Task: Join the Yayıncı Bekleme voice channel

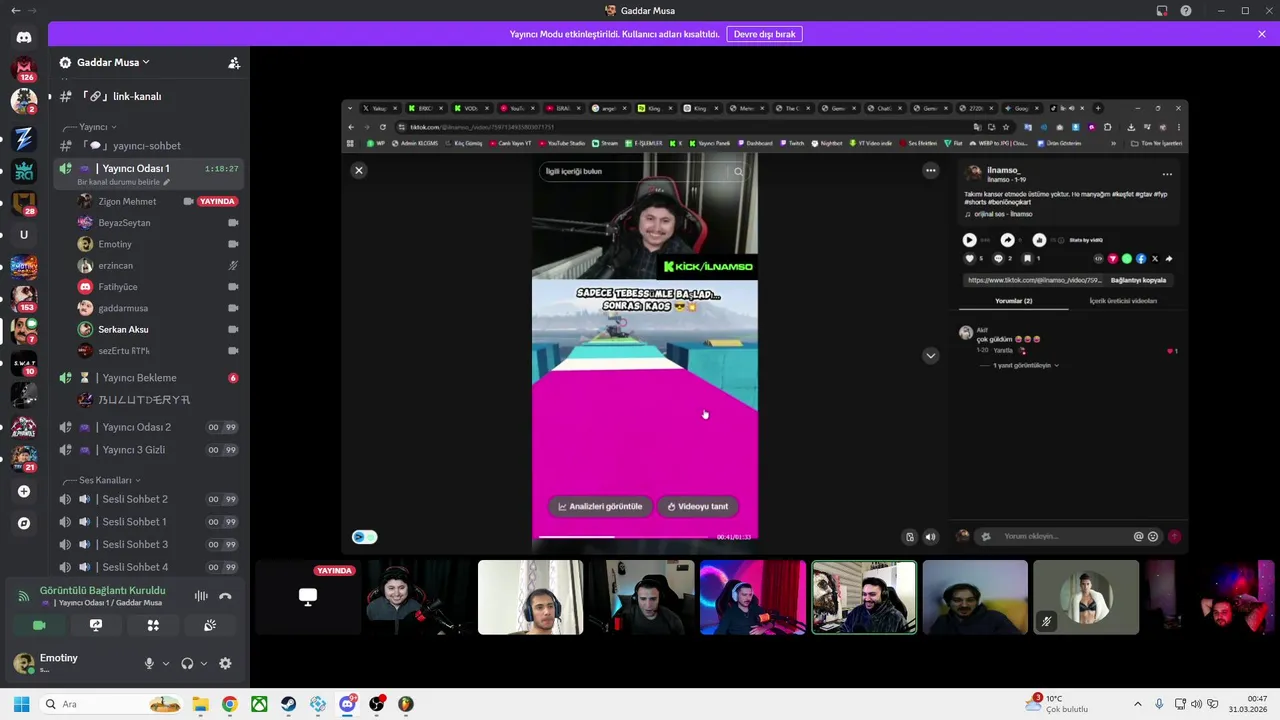Action: (150, 378)
